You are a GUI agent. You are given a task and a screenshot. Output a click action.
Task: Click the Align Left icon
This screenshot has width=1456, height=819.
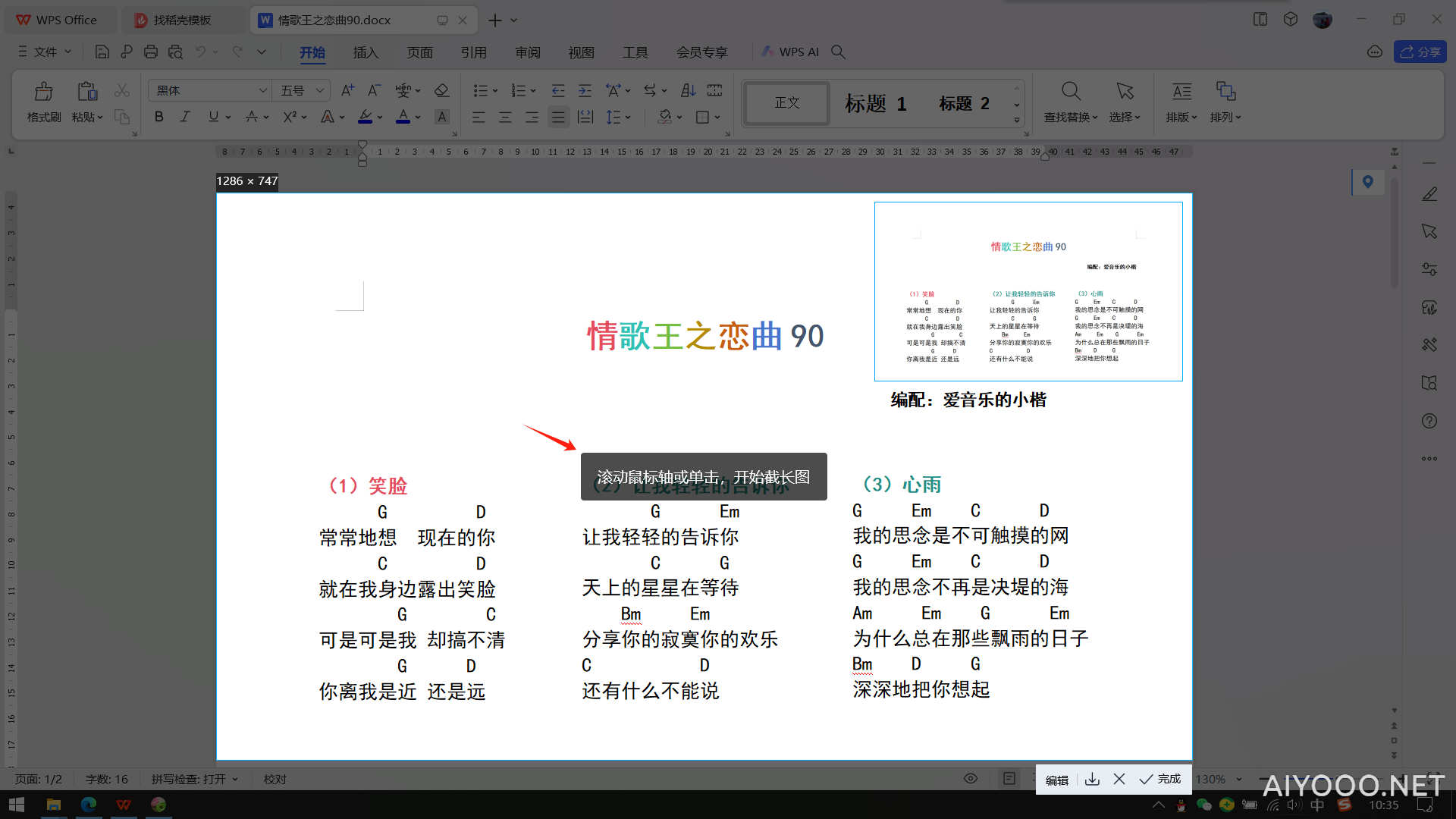[x=479, y=117]
